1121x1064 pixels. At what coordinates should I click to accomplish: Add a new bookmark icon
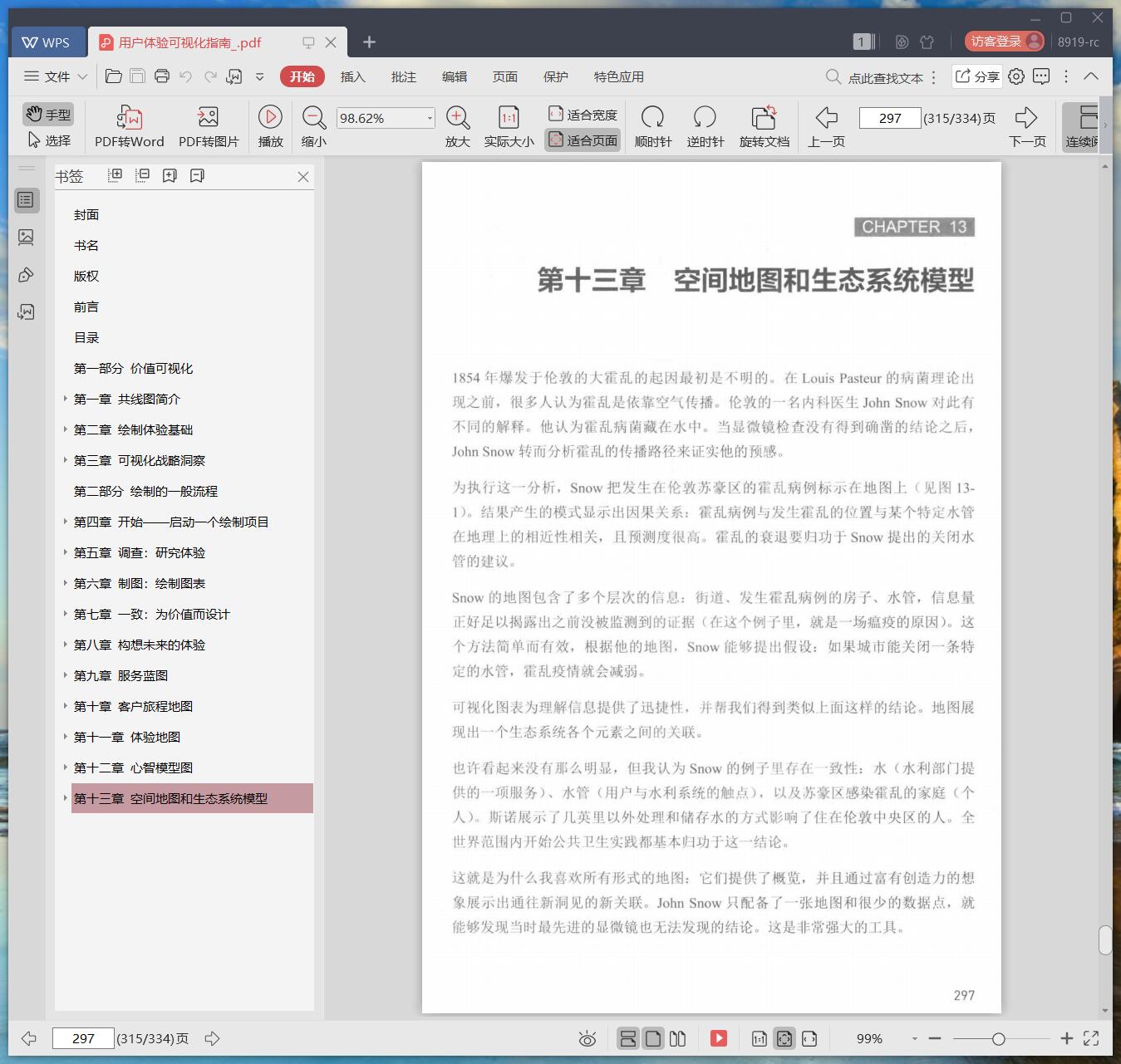tap(170, 175)
